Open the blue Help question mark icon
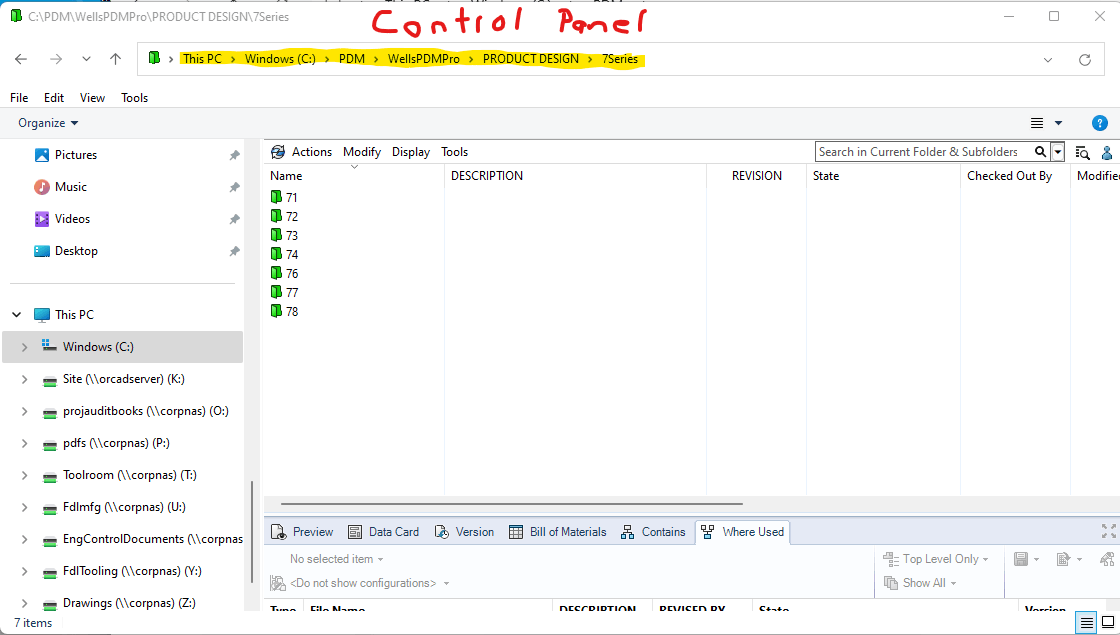1120x635 pixels. coord(1100,122)
